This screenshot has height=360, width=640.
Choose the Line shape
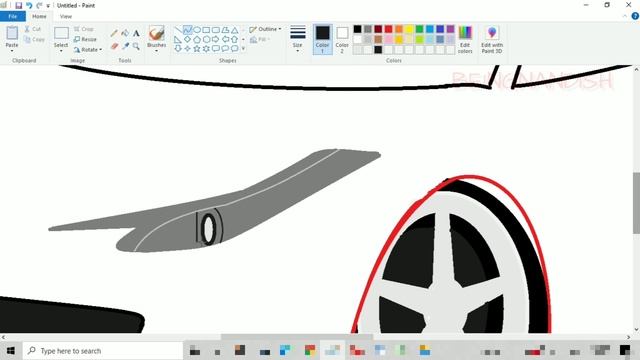(x=178, y=30)
